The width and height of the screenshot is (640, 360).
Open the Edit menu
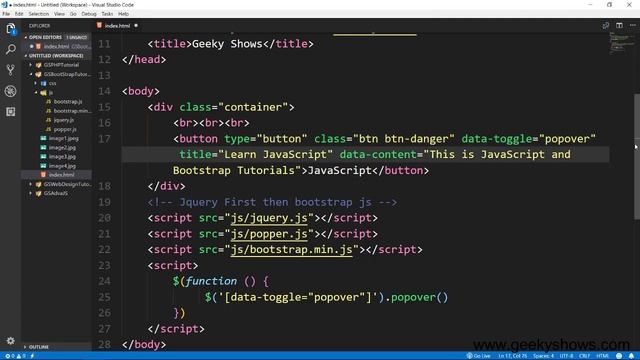point(19,14)
